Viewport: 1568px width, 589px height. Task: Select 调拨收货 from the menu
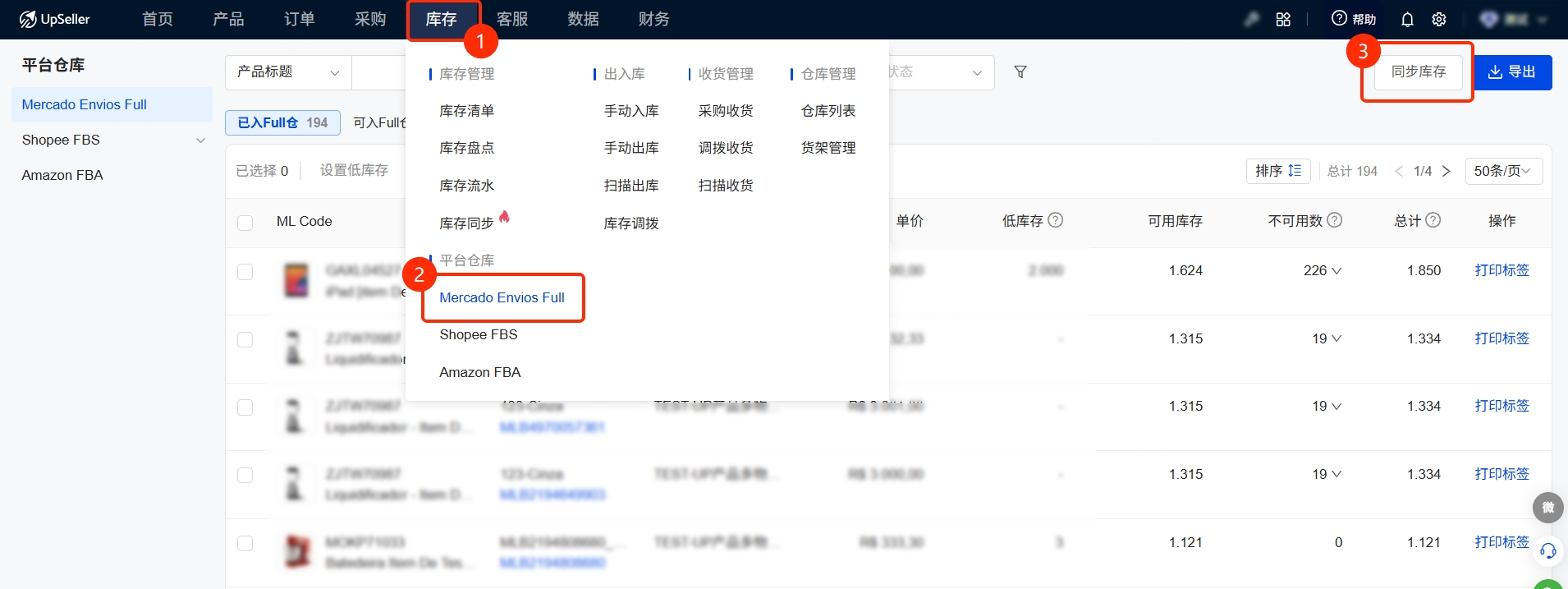(726, 148)
